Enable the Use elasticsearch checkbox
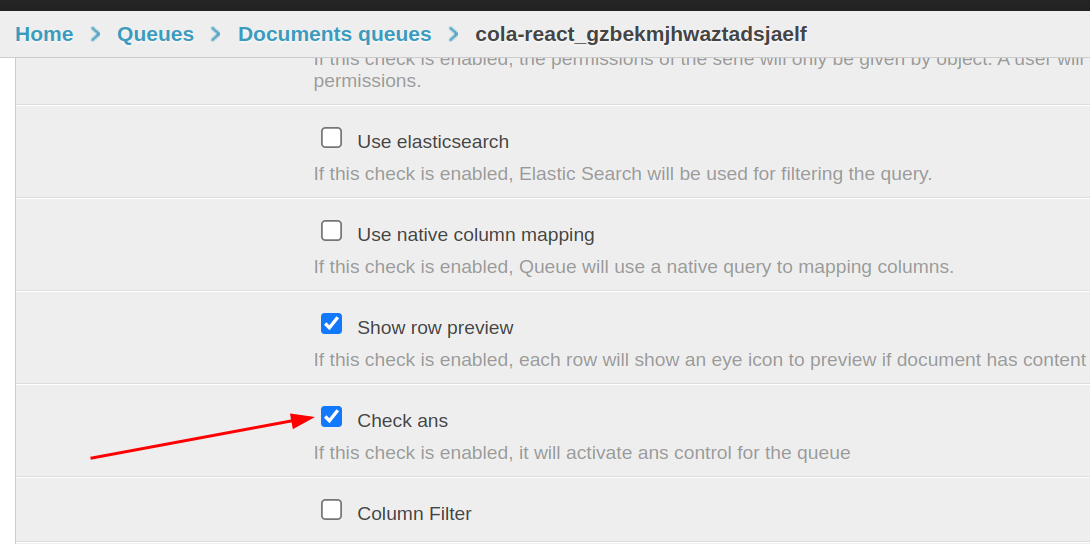The height and width of the screenshot is (544, 1090). coord(331,138)
